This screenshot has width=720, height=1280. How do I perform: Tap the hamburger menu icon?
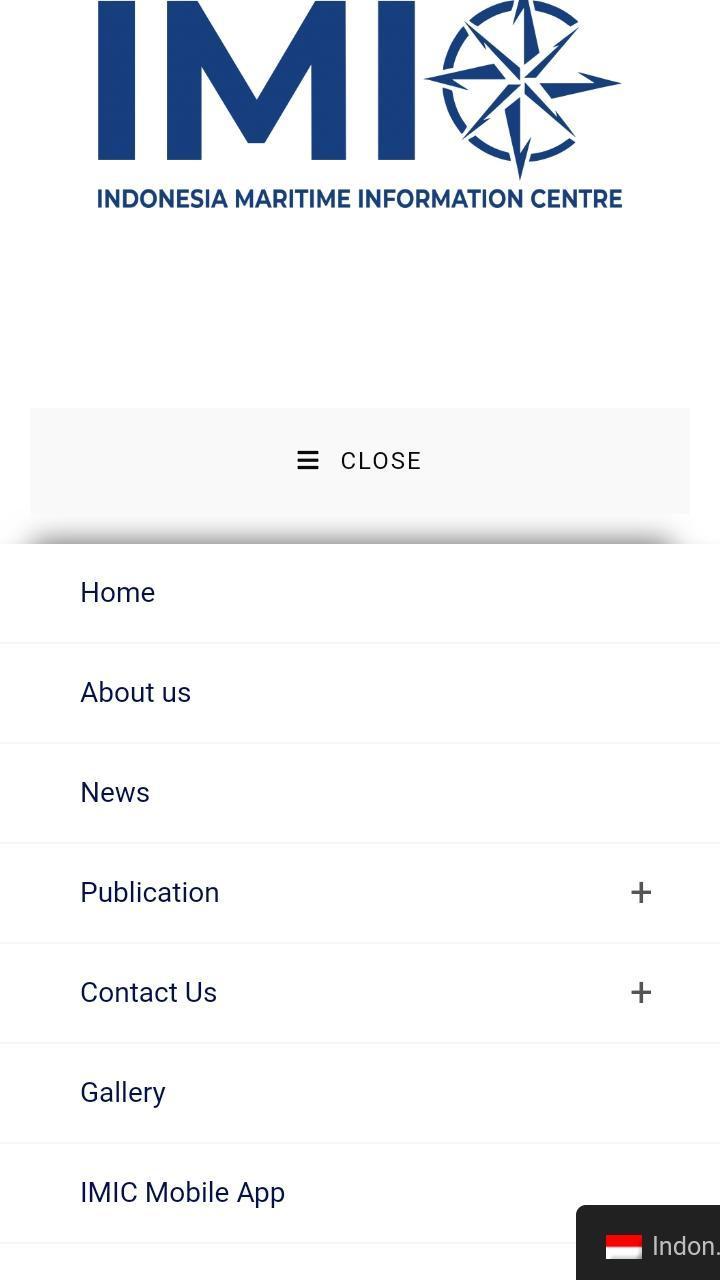pyautogui.click(x=308, y=460)
